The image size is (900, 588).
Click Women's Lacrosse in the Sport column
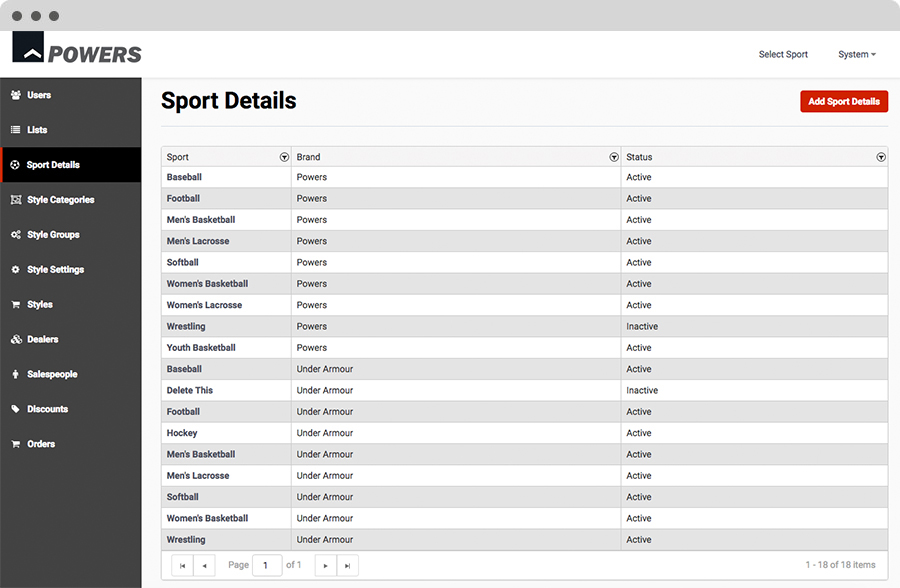click(x=204, y=305)
